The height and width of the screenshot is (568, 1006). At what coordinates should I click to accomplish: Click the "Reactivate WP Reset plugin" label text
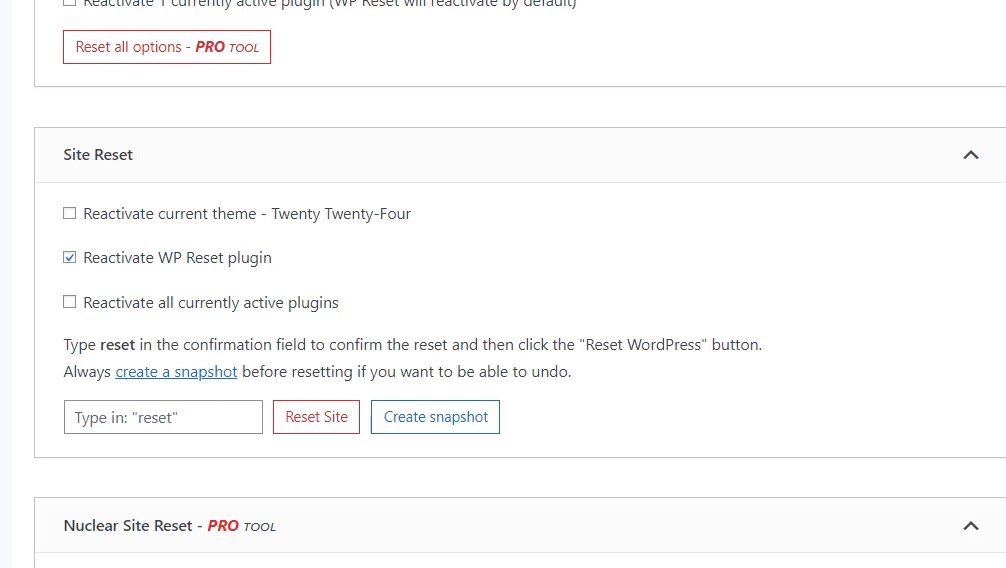(x=178, y=258)
